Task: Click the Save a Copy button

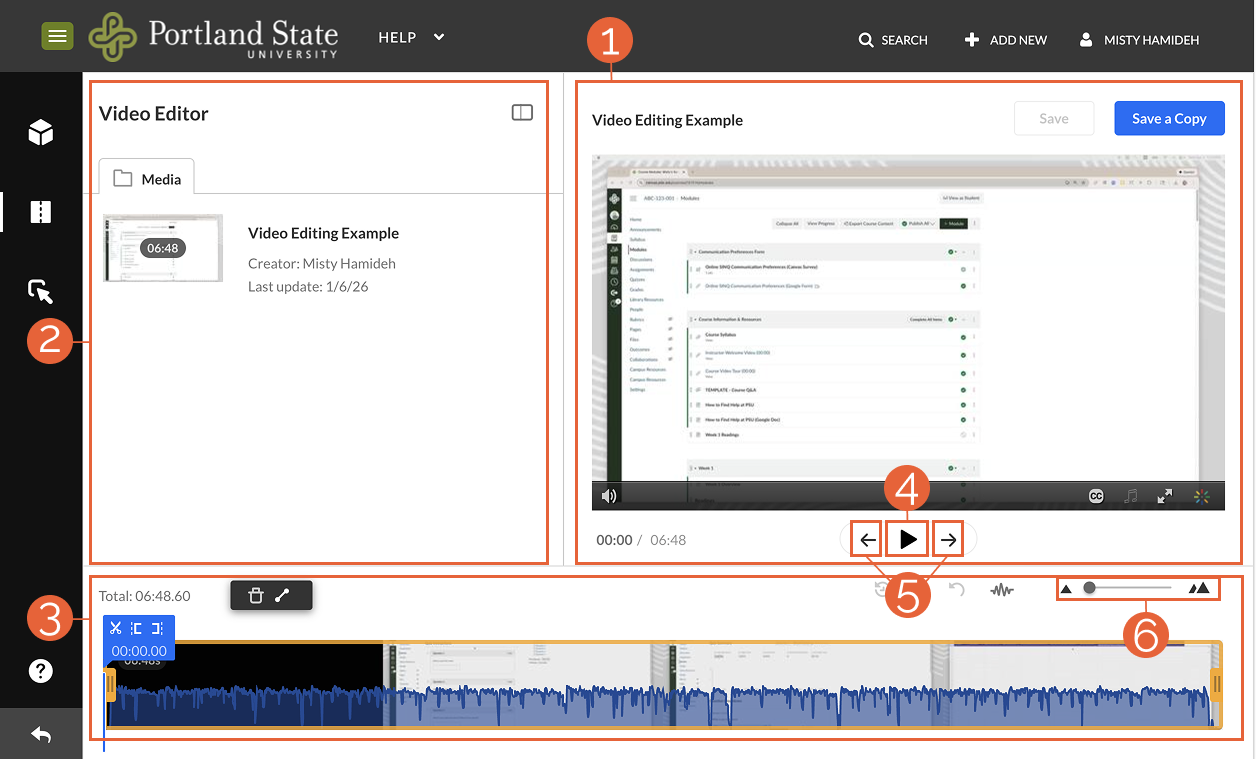Action: (1169, 118)
